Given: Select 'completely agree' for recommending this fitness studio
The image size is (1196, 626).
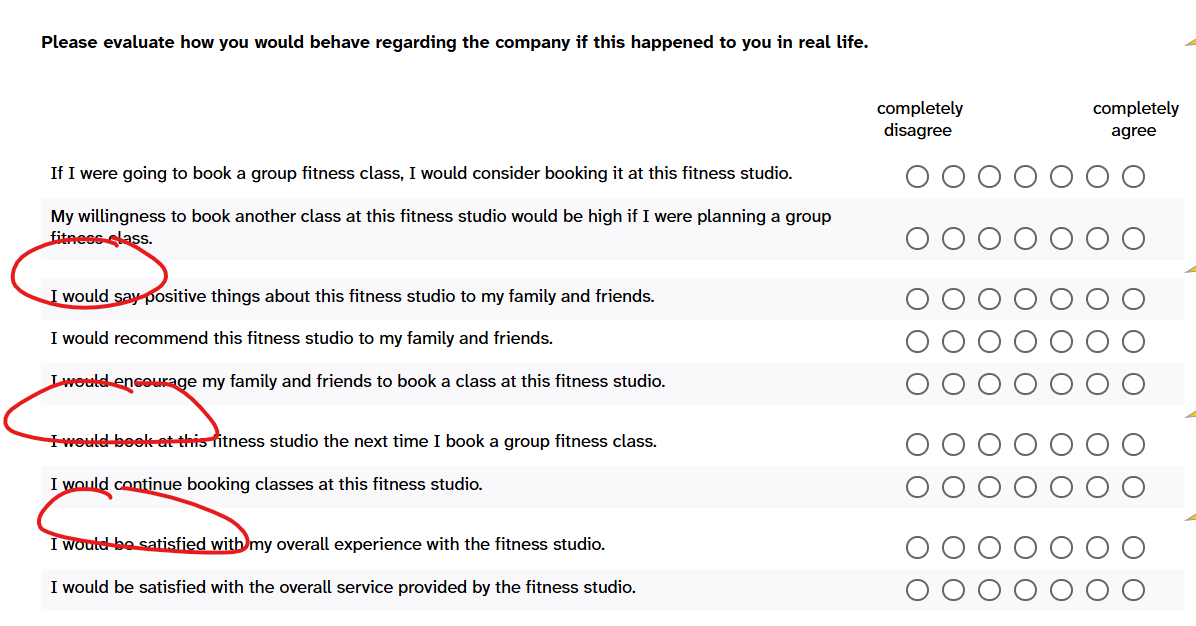Looking at the screenshot, I should pyautogui.click(x=1133, y=342).
